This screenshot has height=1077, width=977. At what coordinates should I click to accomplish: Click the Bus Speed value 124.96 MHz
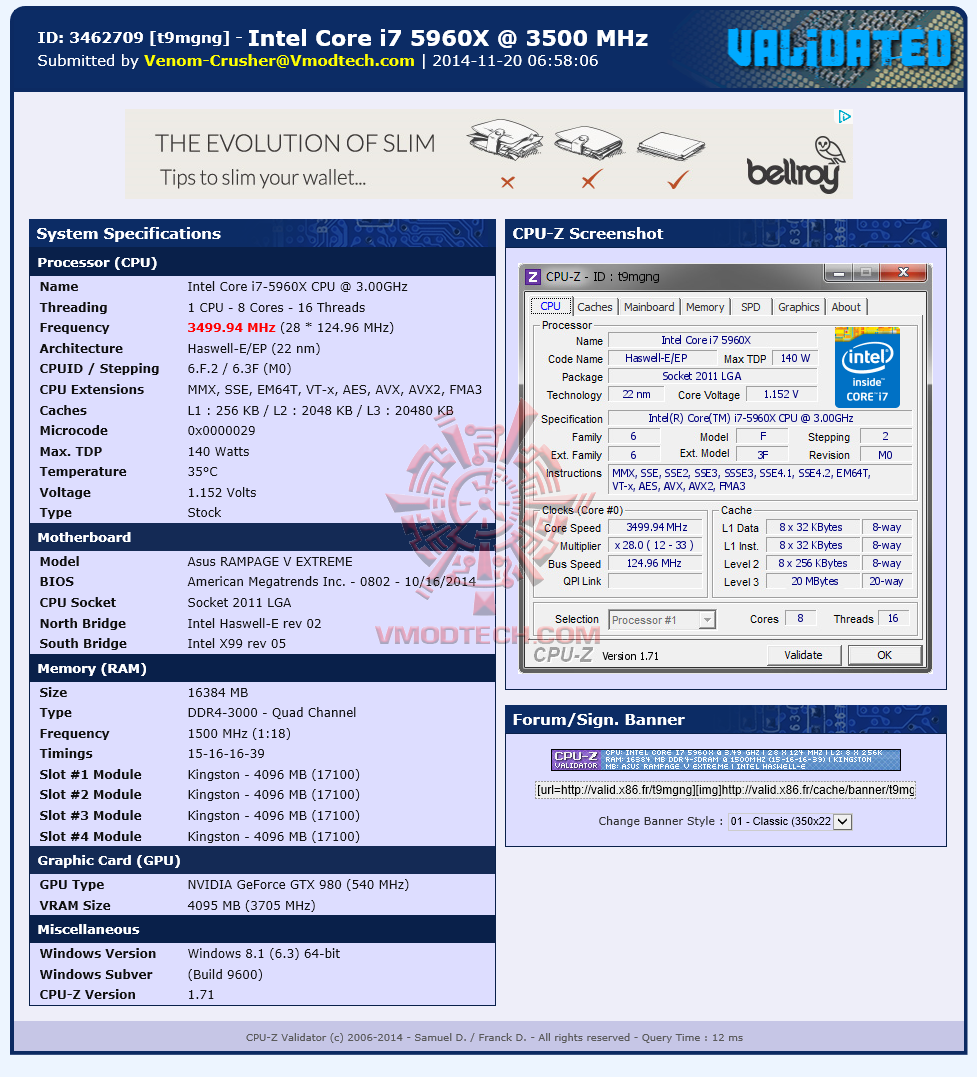[x=656, y=563]
